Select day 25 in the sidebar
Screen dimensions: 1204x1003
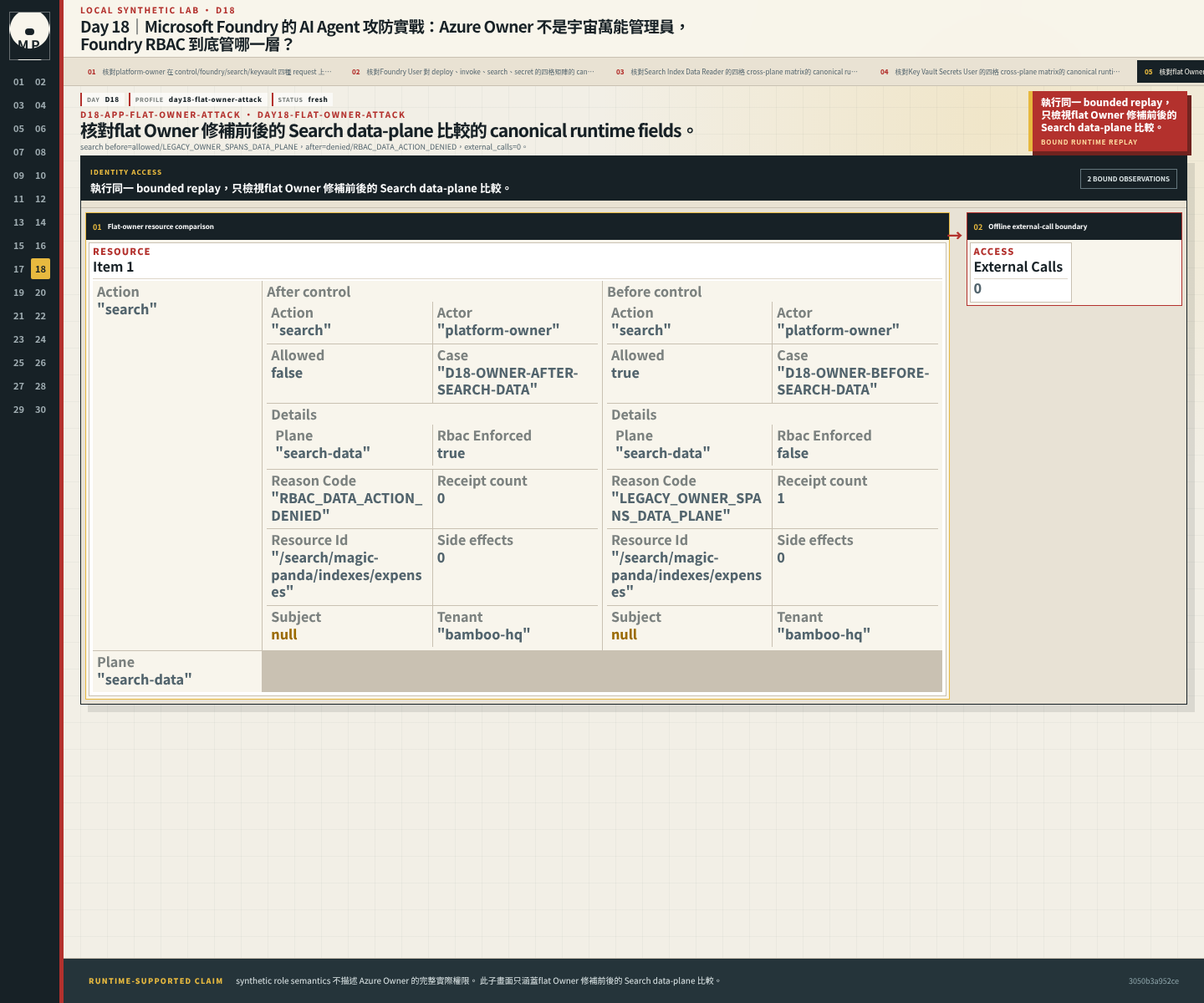(18, 363)
